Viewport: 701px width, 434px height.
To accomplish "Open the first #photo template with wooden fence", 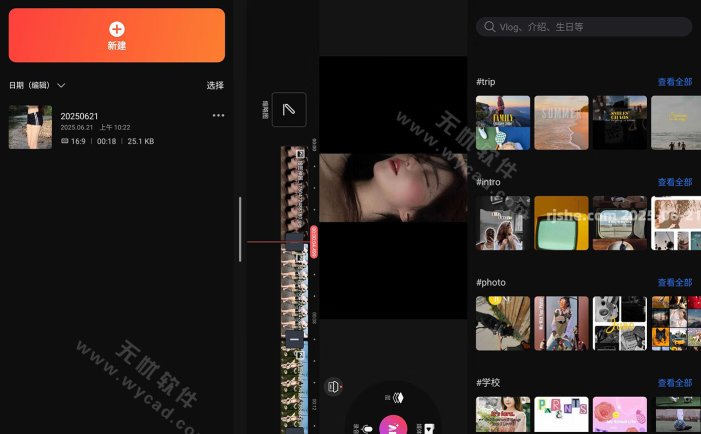I will (x=503, y=323).
